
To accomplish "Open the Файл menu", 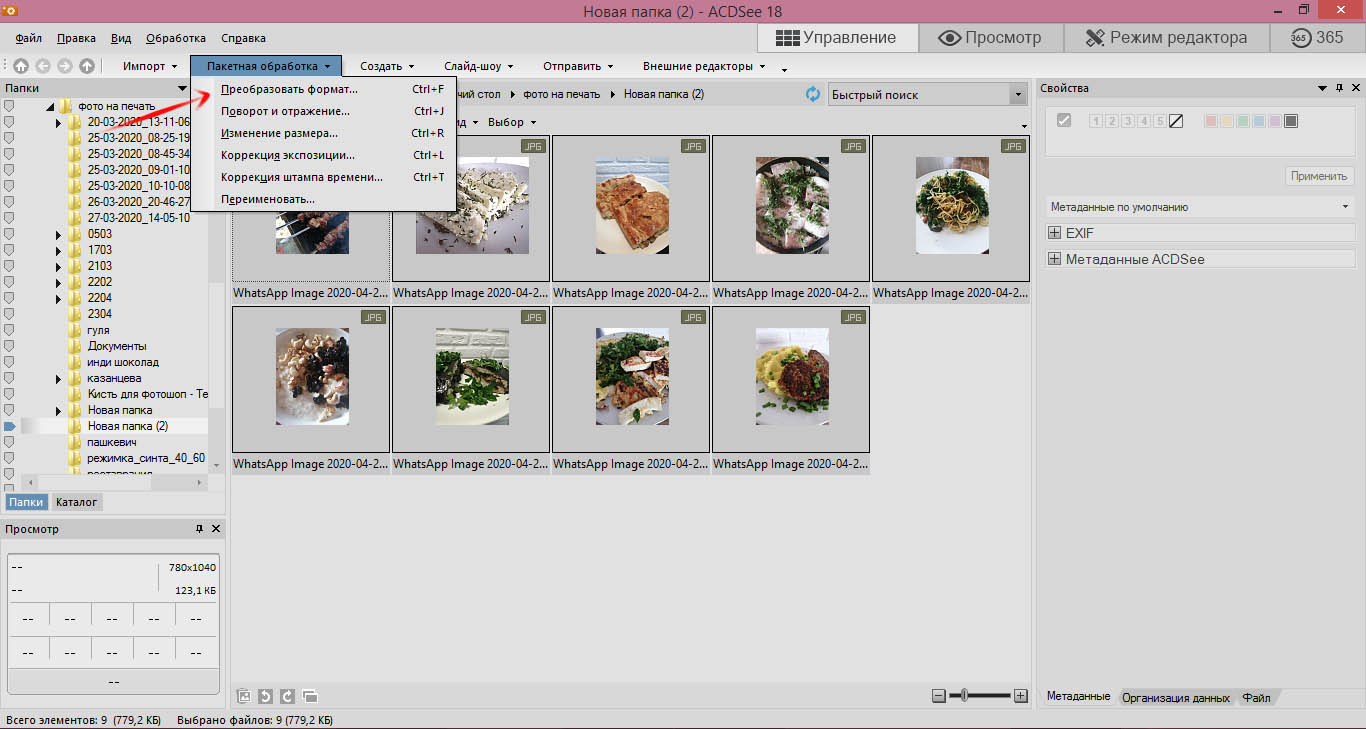I will pos(29,38).
